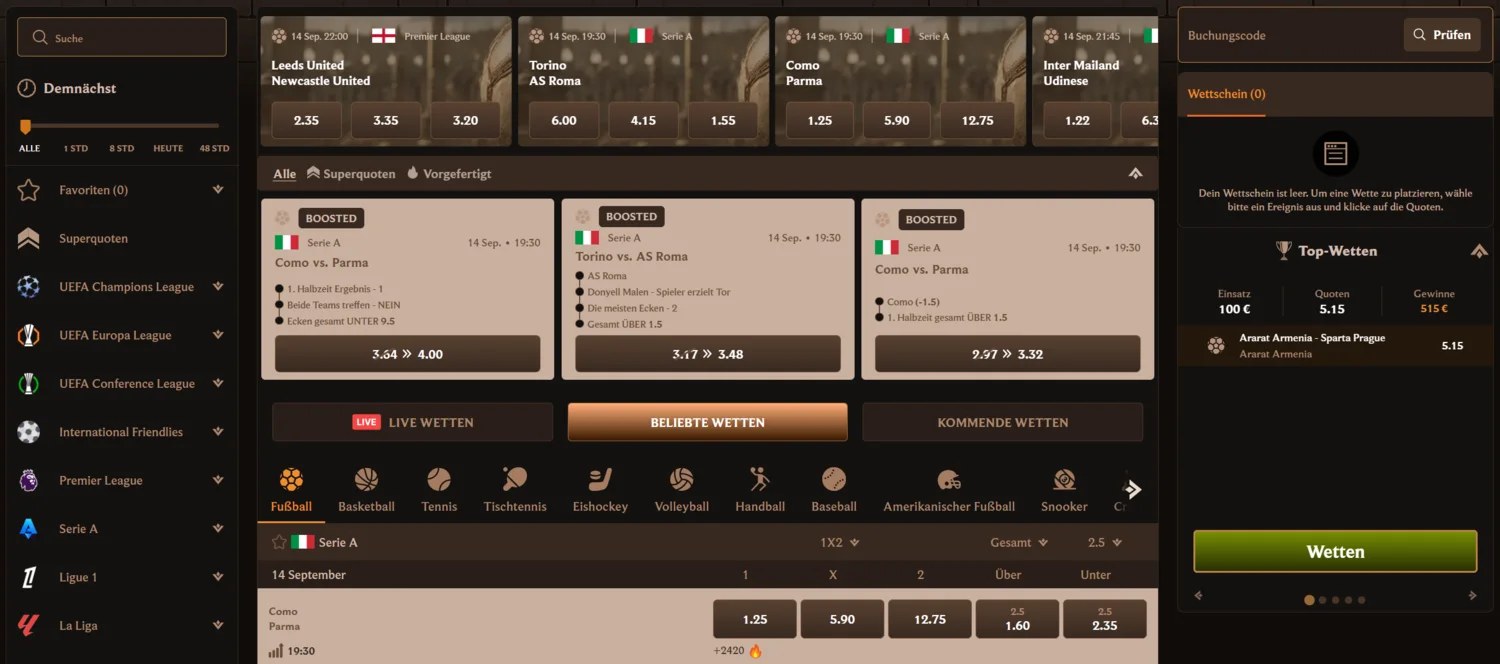Select the Basketball sport icon
Image resolution: width=1500 pixels, height=664 pixels.
tap(366, 479)
